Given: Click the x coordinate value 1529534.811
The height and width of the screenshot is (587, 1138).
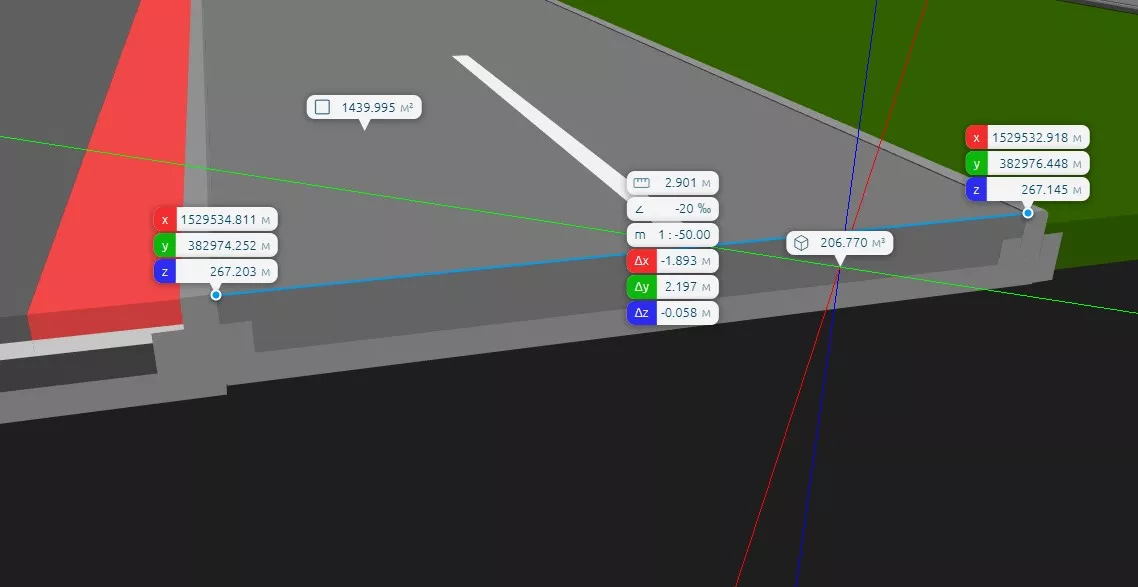Looking at the screenshot, I should tap(219, 219).
